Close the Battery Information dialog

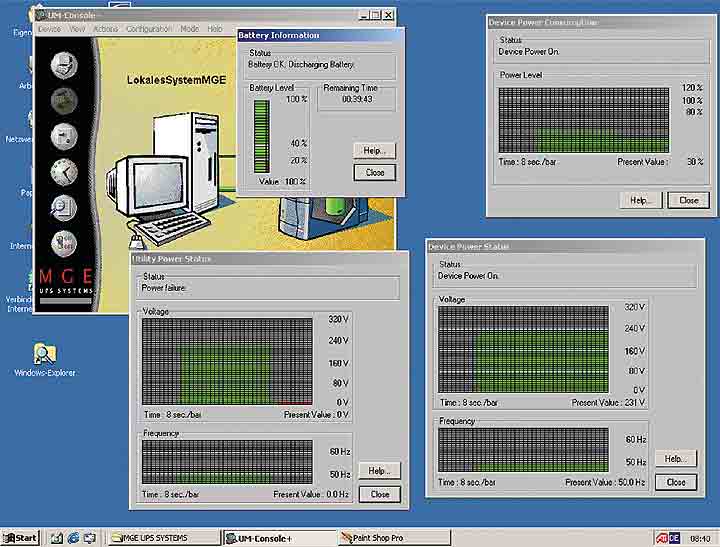(375, 172)
